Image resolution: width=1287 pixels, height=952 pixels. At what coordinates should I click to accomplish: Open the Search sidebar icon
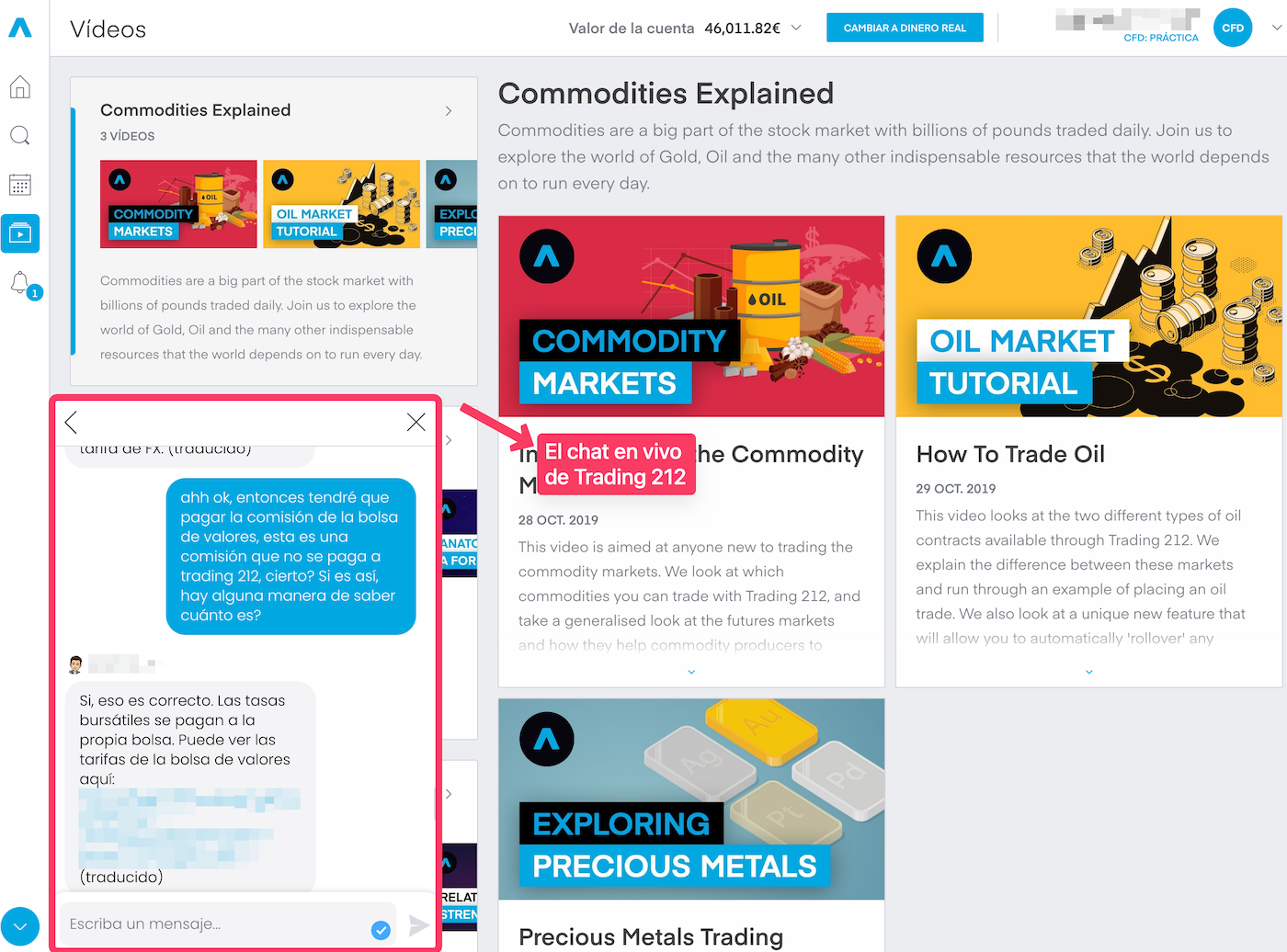click(20, 136)
